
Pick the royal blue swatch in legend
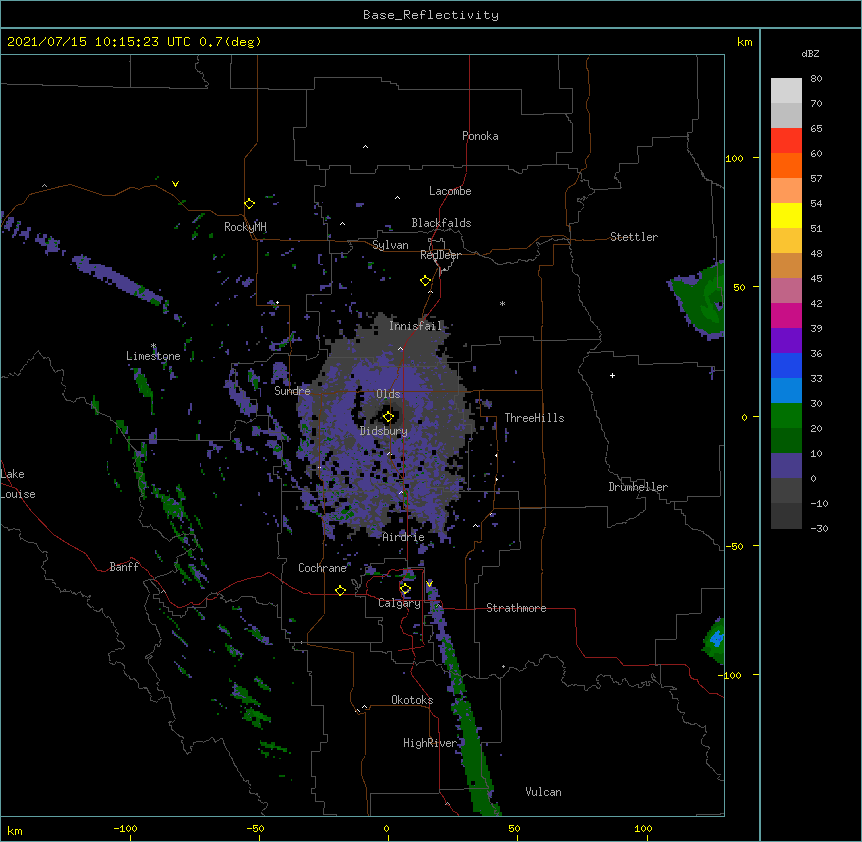point(786,366)
